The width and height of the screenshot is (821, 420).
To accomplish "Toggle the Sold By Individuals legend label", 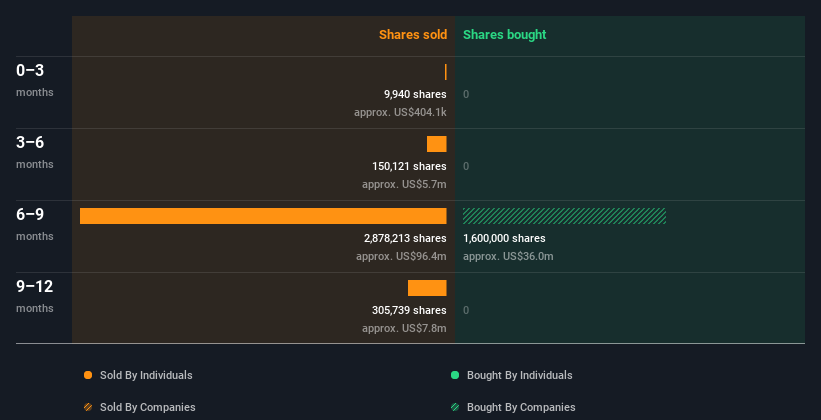I will click(x=146, y=375).
